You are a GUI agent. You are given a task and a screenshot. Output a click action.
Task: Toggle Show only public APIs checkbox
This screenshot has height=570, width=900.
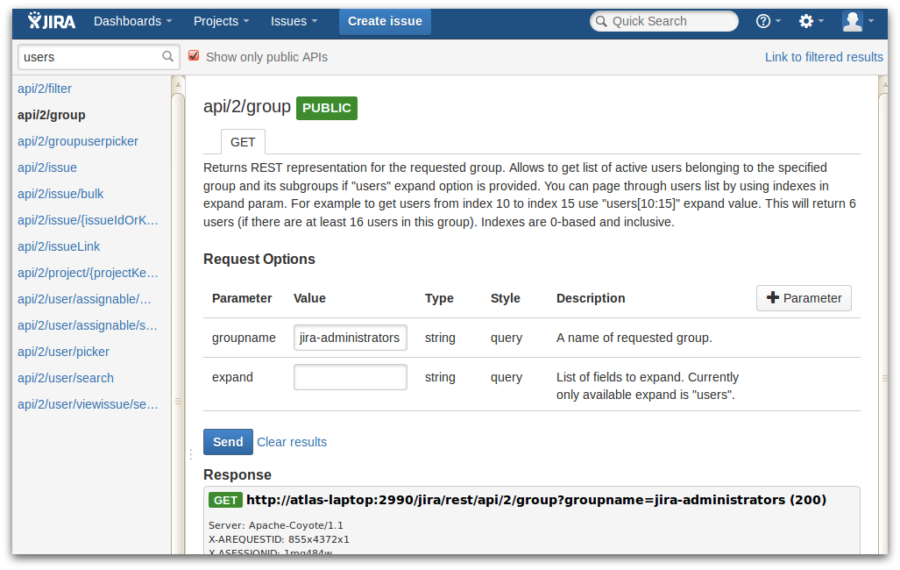coord(194,56)
